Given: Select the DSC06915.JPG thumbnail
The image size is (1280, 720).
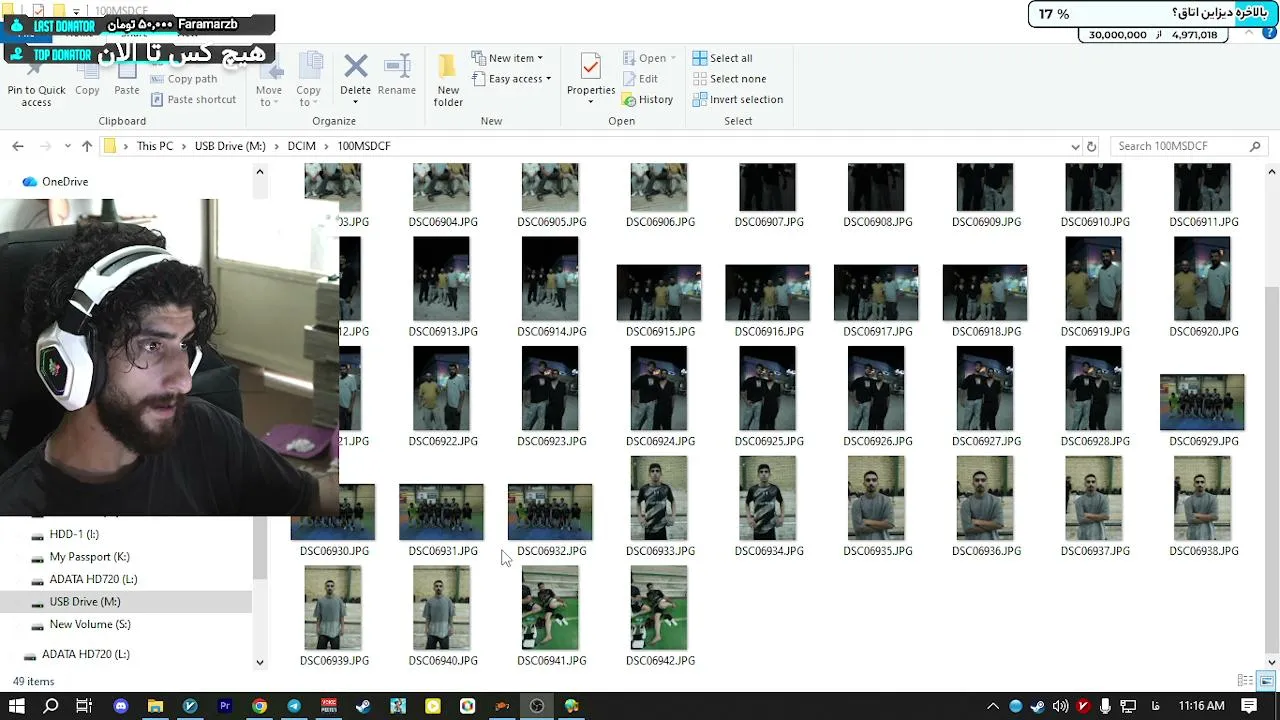Looking at the screenshot, I should pos(659,292).
